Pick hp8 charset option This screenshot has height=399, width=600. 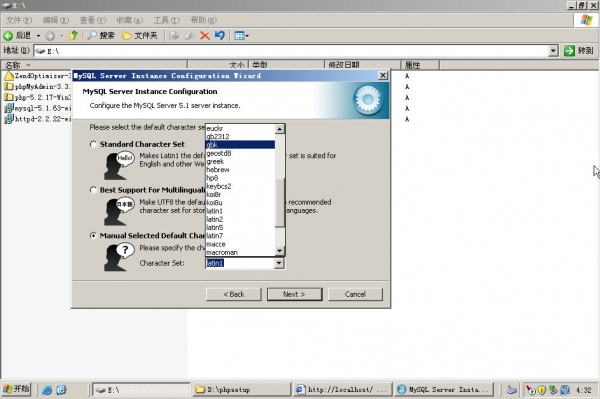tap(240, 178)
